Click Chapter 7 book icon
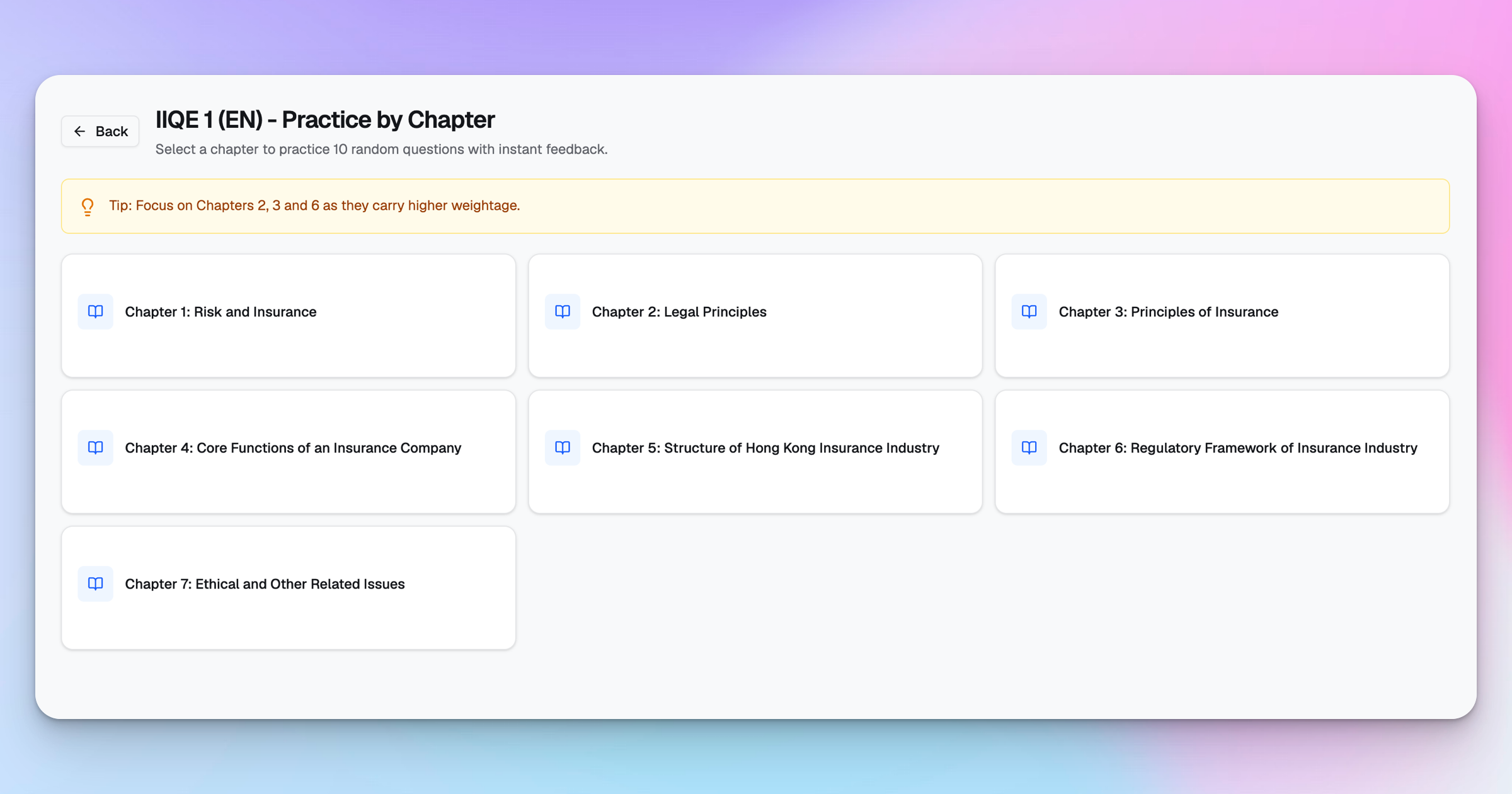Image resolution: width=1512 pixels, height=794 pixels. click(95, 584)
